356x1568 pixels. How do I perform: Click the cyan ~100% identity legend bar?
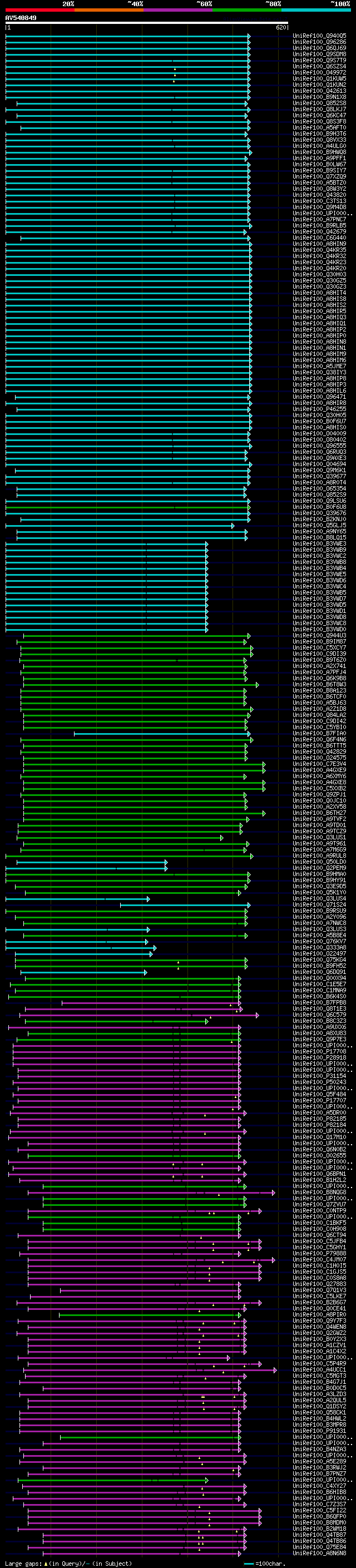point(316,11)
